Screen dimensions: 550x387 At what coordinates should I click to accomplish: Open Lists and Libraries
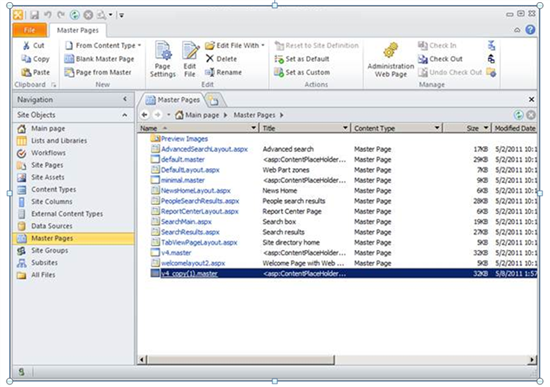point(74,141)
